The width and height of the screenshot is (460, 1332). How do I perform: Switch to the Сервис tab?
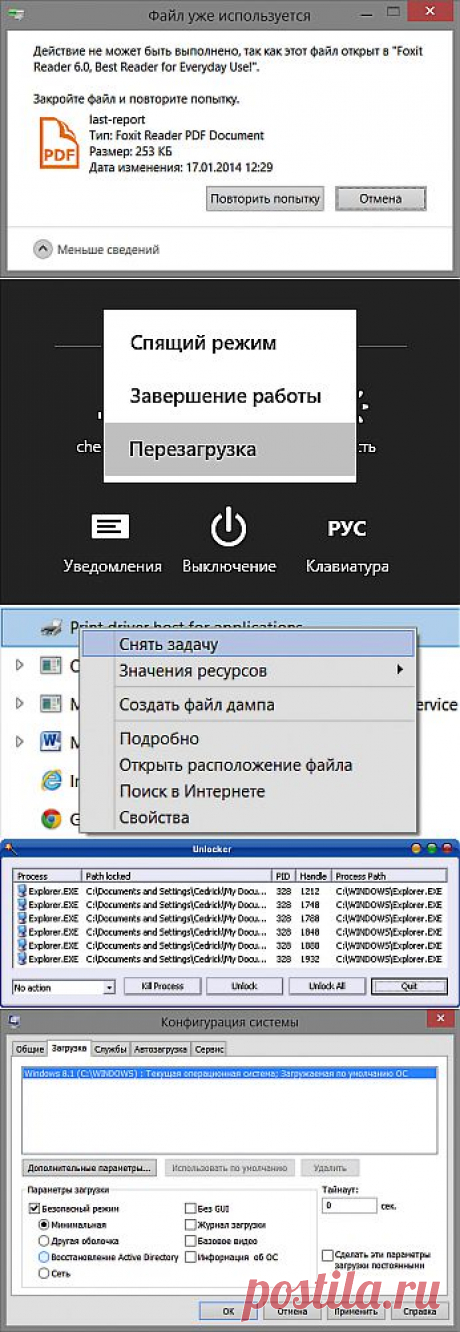210,1048
